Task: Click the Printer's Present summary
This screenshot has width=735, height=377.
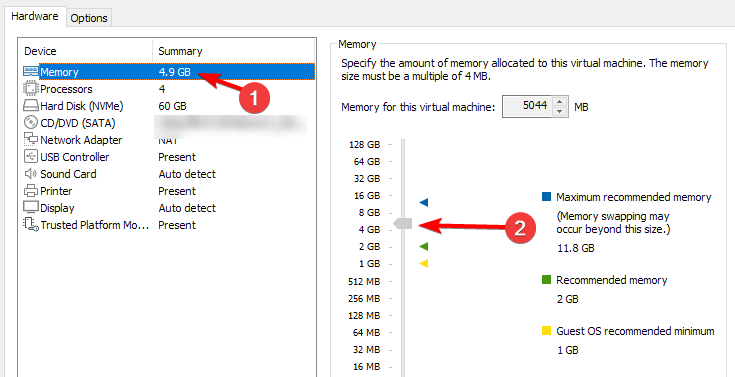Action: [x=177, y=191]
